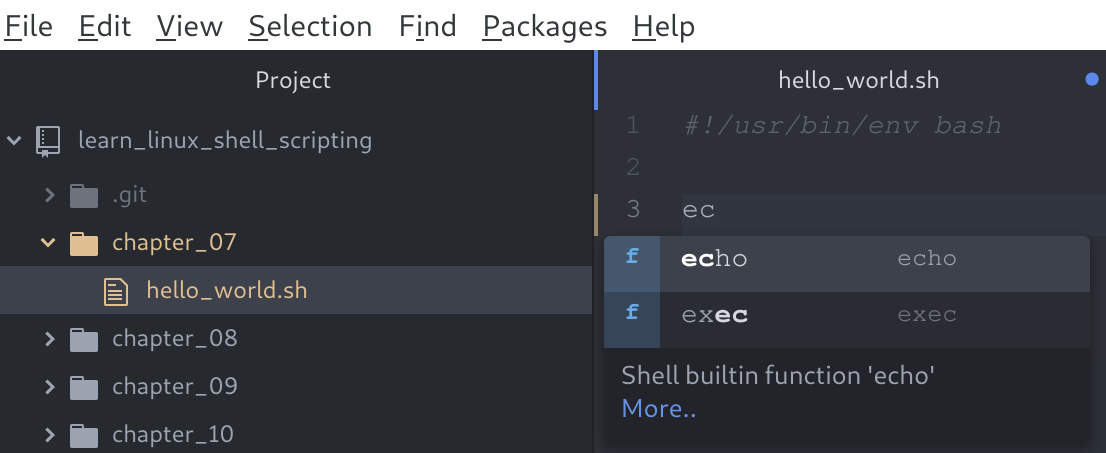Screen dimensions: 1106x453
Task: Expand the chapter_08 folder chevron
Action: click(49, 339)
